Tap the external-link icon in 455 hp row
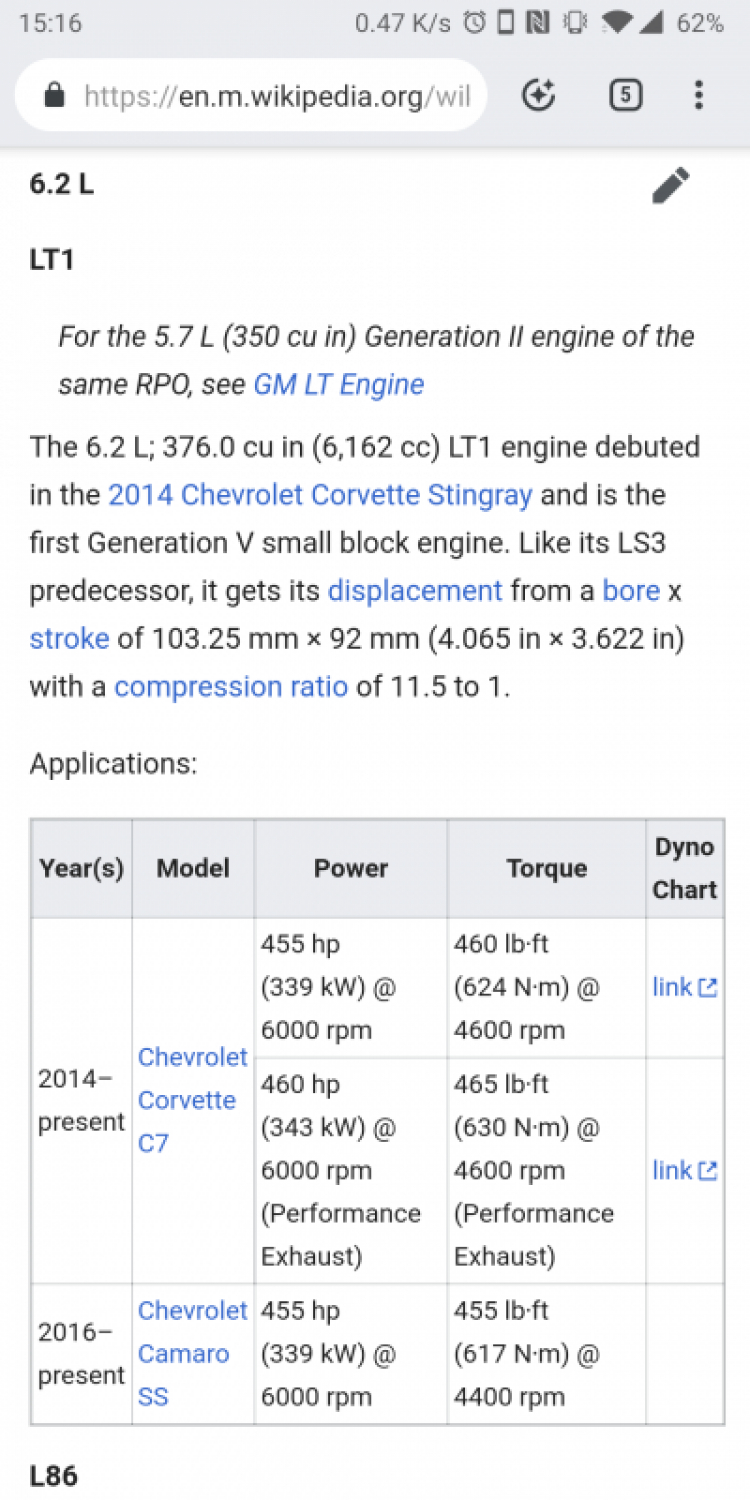The height and width of the screenshot is (1500, 750). pos(708,988)
